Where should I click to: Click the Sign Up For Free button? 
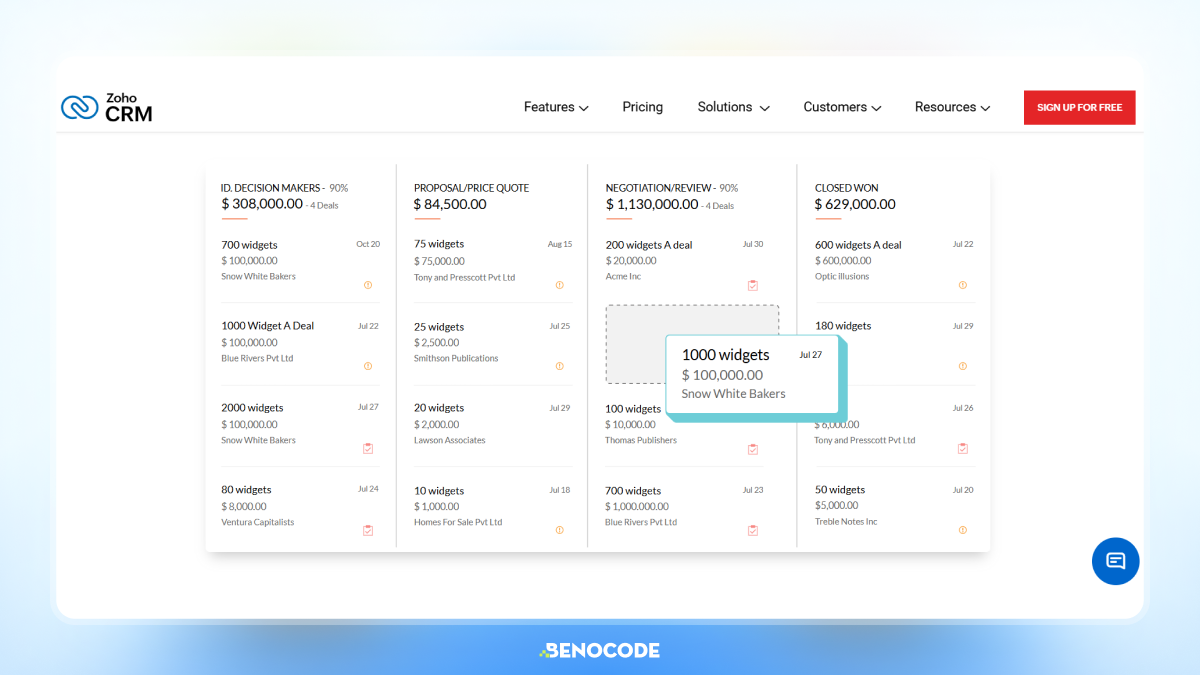pos(1079,108)
